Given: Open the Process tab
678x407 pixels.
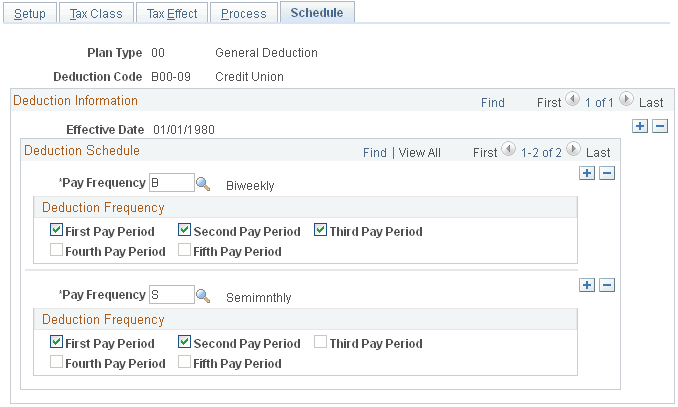Looking at the screenshot, I should pyautogui.click(x=243, y=13).
